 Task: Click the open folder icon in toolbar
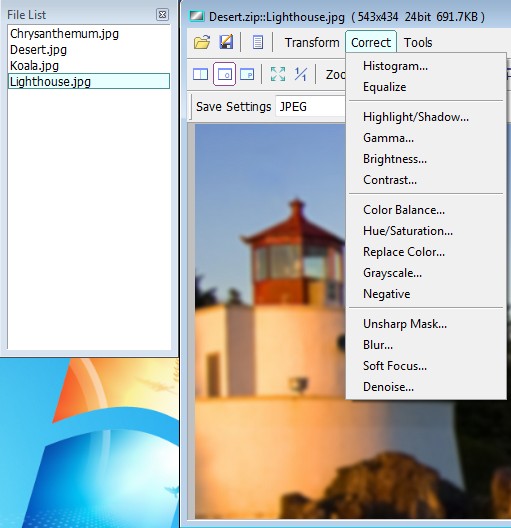(202, 42)
